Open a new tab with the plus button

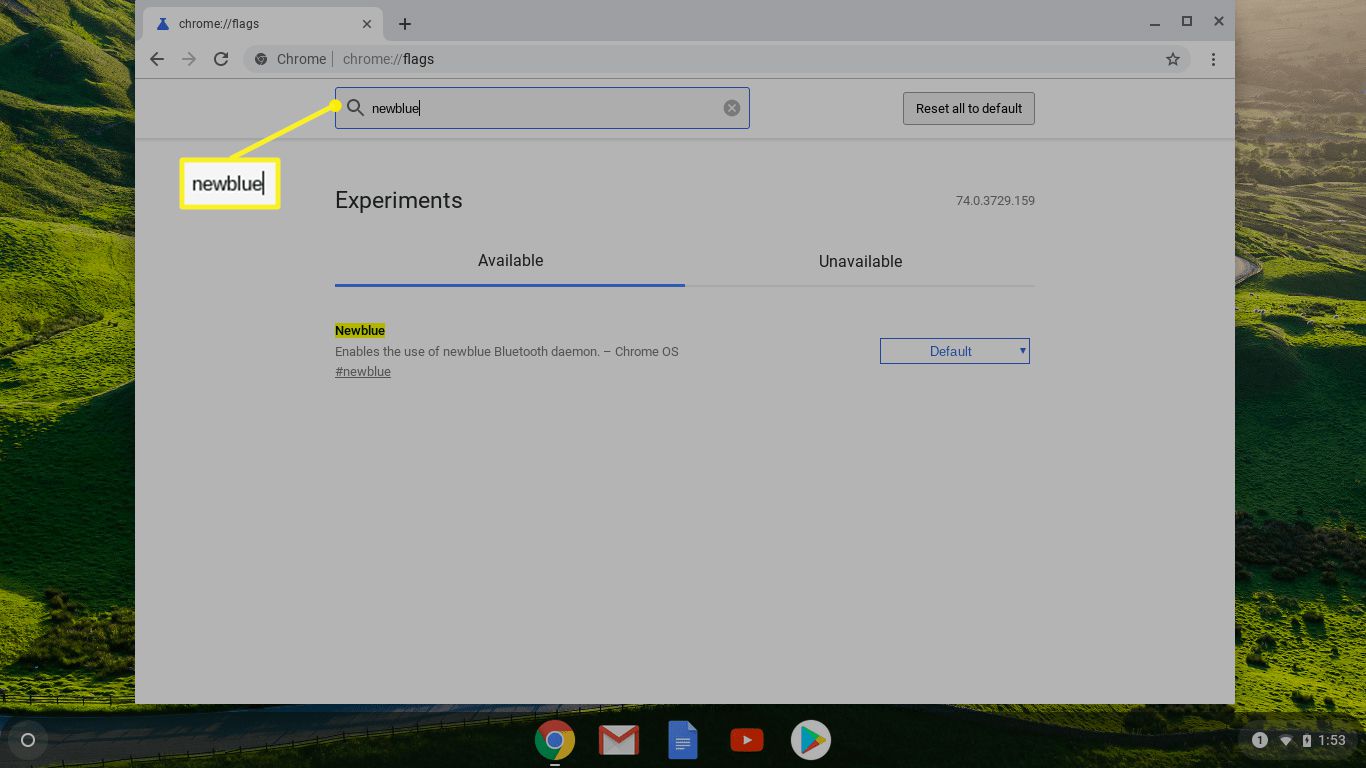tap(404, 24)
